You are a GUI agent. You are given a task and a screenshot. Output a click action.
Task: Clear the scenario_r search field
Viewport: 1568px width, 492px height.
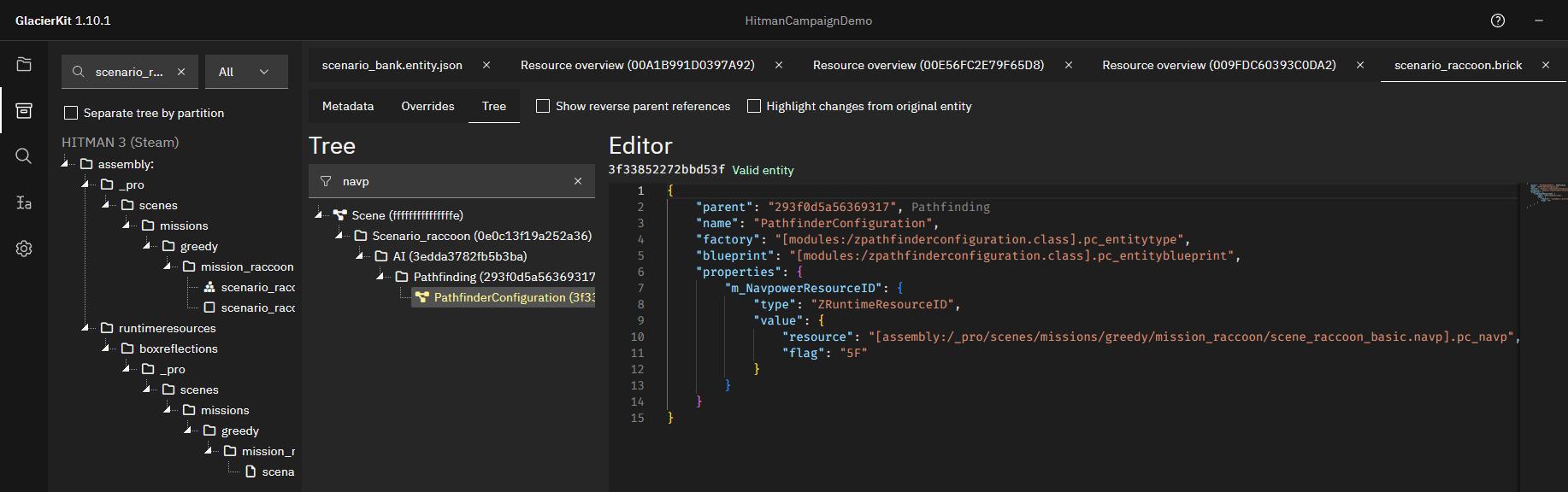pyautogui.click(x=181, y=72)
